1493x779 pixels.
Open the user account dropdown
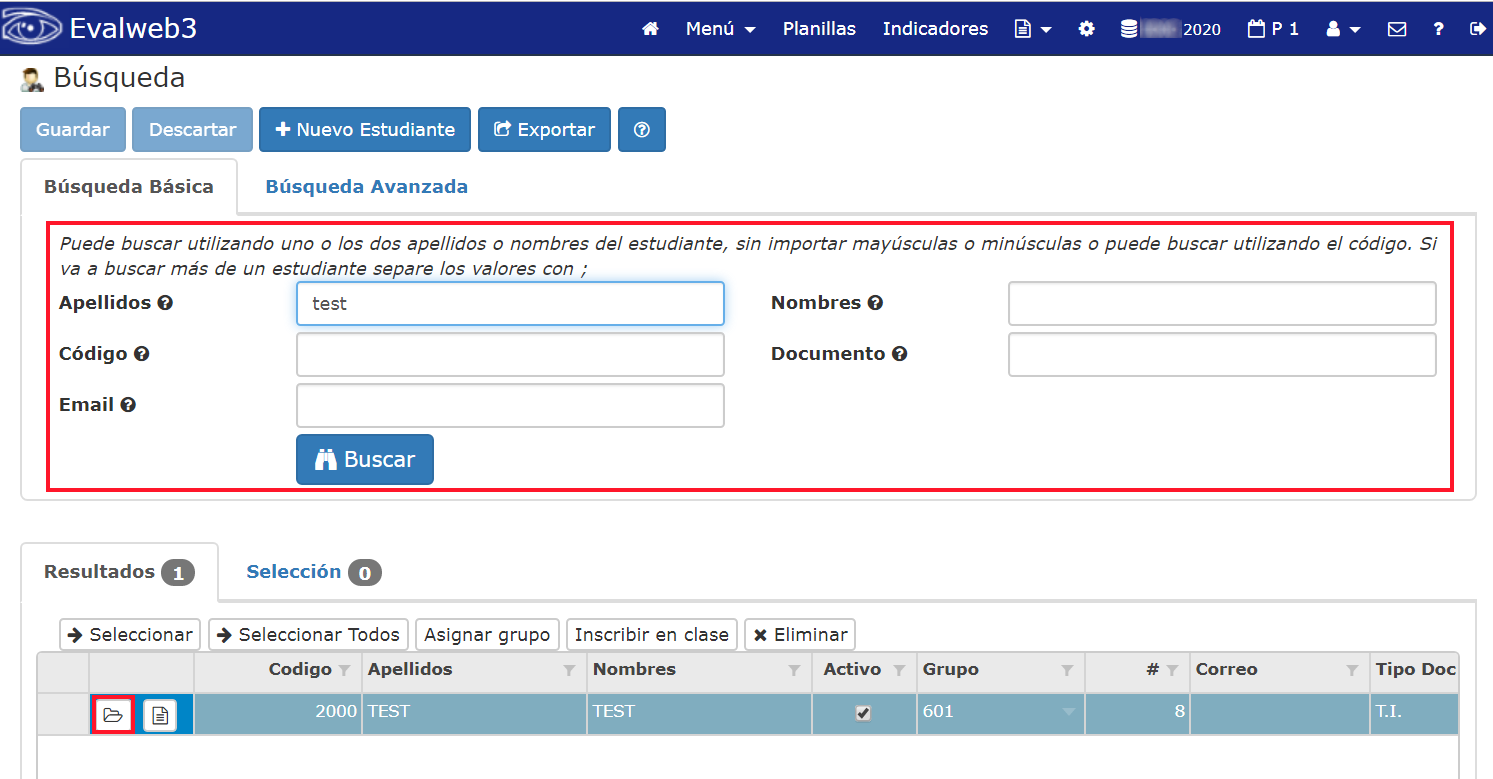tap(1342, 29)
